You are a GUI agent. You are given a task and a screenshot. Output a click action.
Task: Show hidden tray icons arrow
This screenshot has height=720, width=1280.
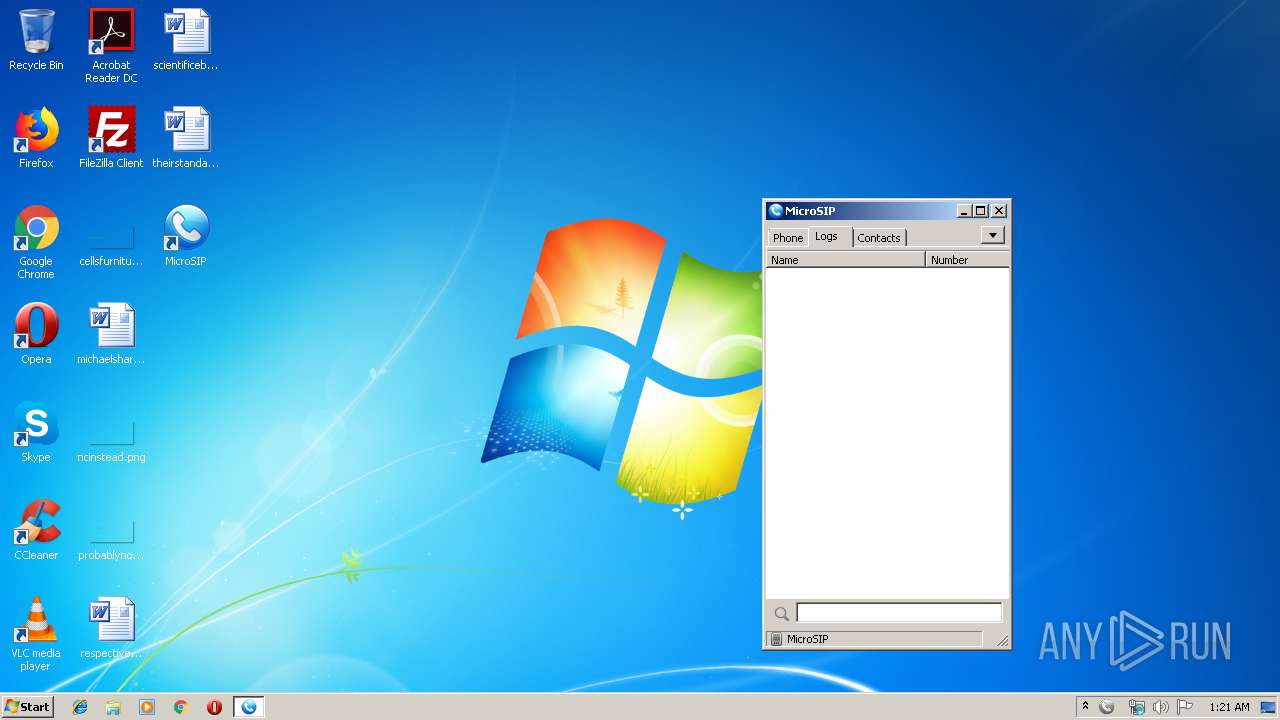click(x=1085, y=707)
